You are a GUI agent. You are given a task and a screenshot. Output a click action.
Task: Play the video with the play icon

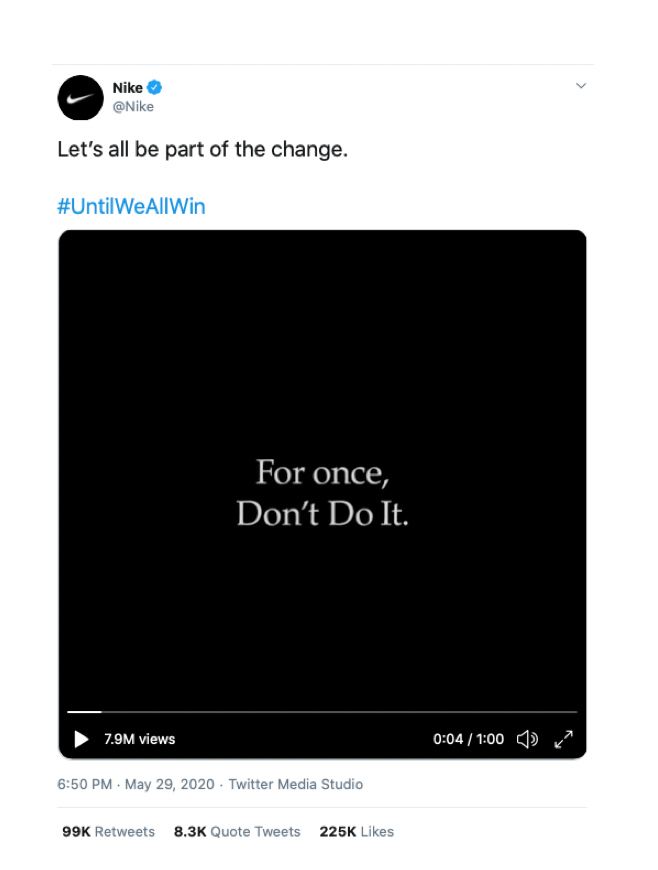tap(82, 739)
